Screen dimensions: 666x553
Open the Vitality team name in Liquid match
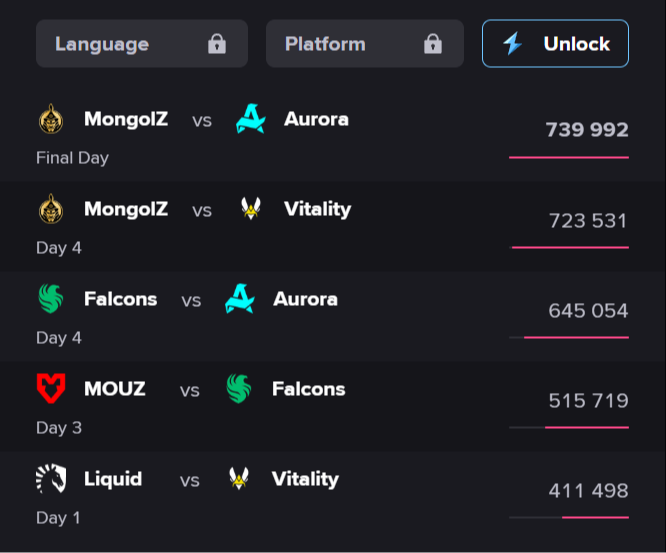305,479
